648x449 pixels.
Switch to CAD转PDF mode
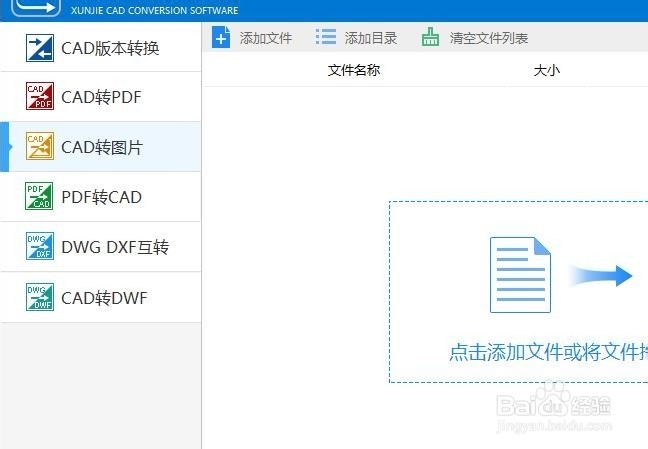click(101, 97)
